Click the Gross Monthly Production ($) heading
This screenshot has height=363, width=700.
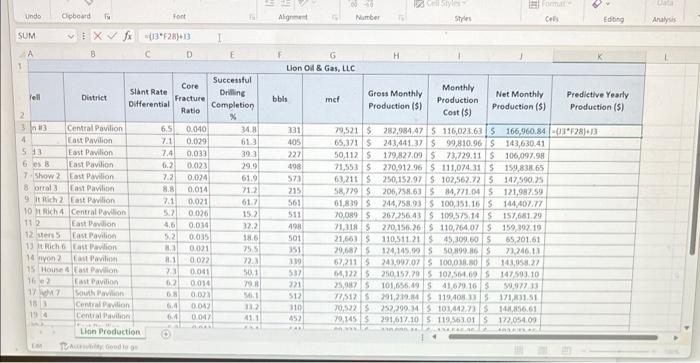(x=395, y=100)
